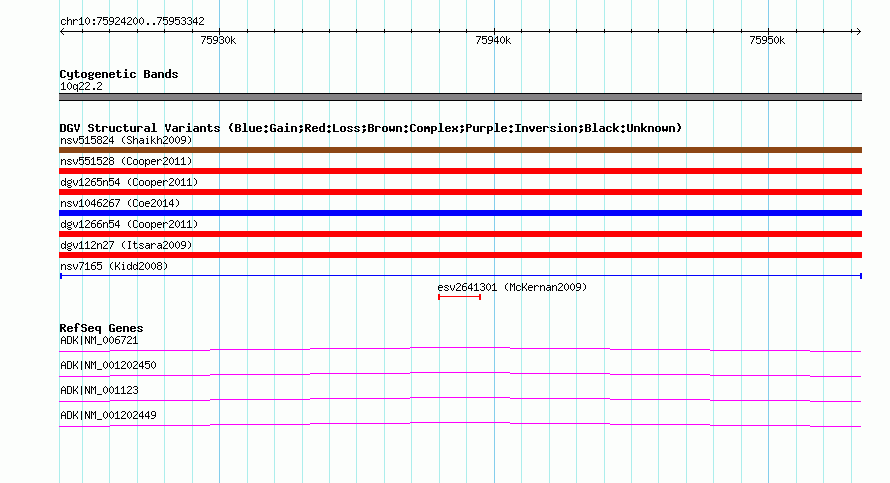This screenshot has width=890, height=483.
Task: Select the magenta ADK NM_001202449 gene line
Action: pyautogui.click(x=460, y=424)
